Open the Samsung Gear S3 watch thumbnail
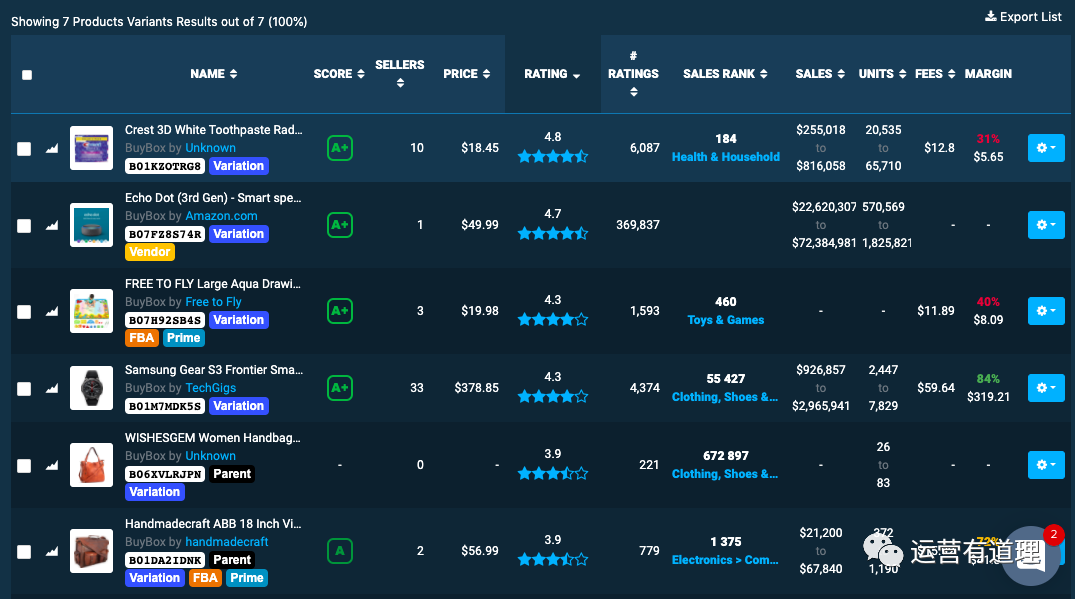Image resolution: width=1075 pixels, height=599 pixels. 91,388
